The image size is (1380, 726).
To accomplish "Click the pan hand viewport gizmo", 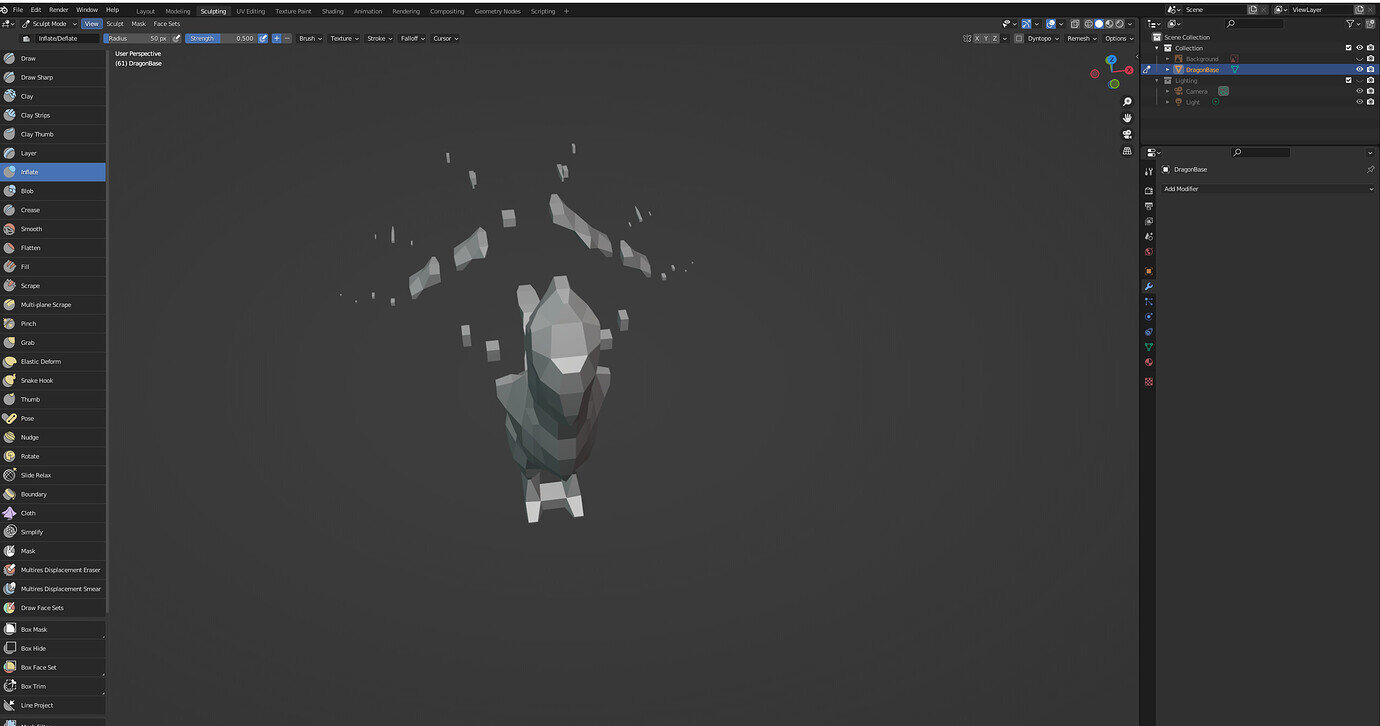I will pyautogui.click(x=1127, y=118).
